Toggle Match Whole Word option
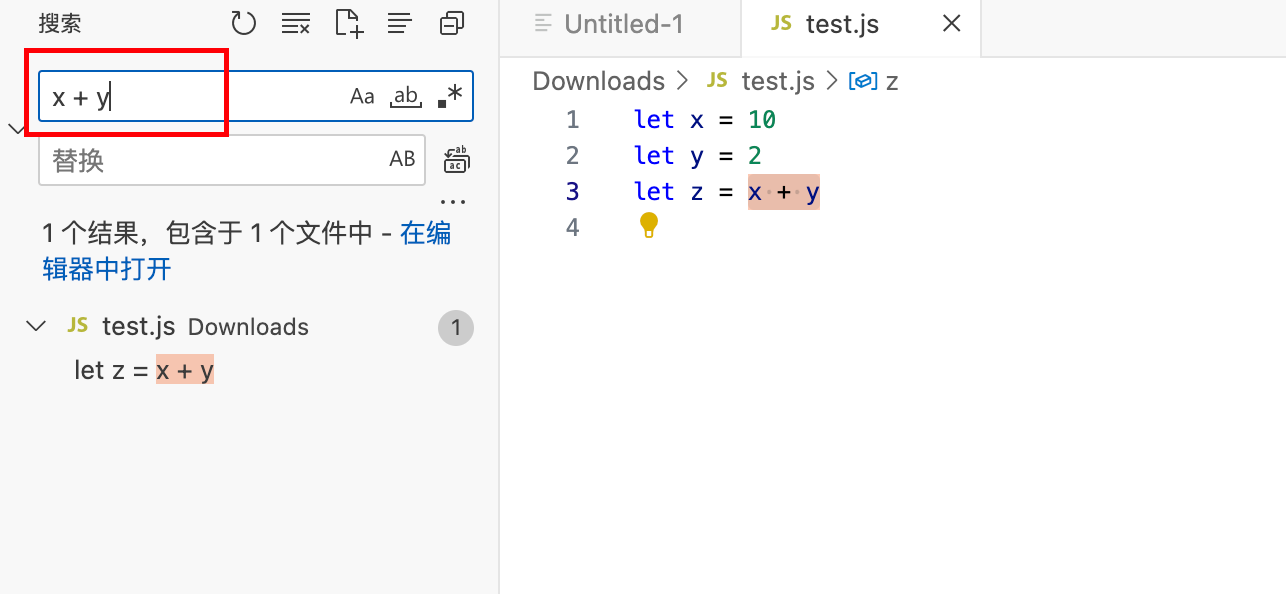 coord(405,96)
